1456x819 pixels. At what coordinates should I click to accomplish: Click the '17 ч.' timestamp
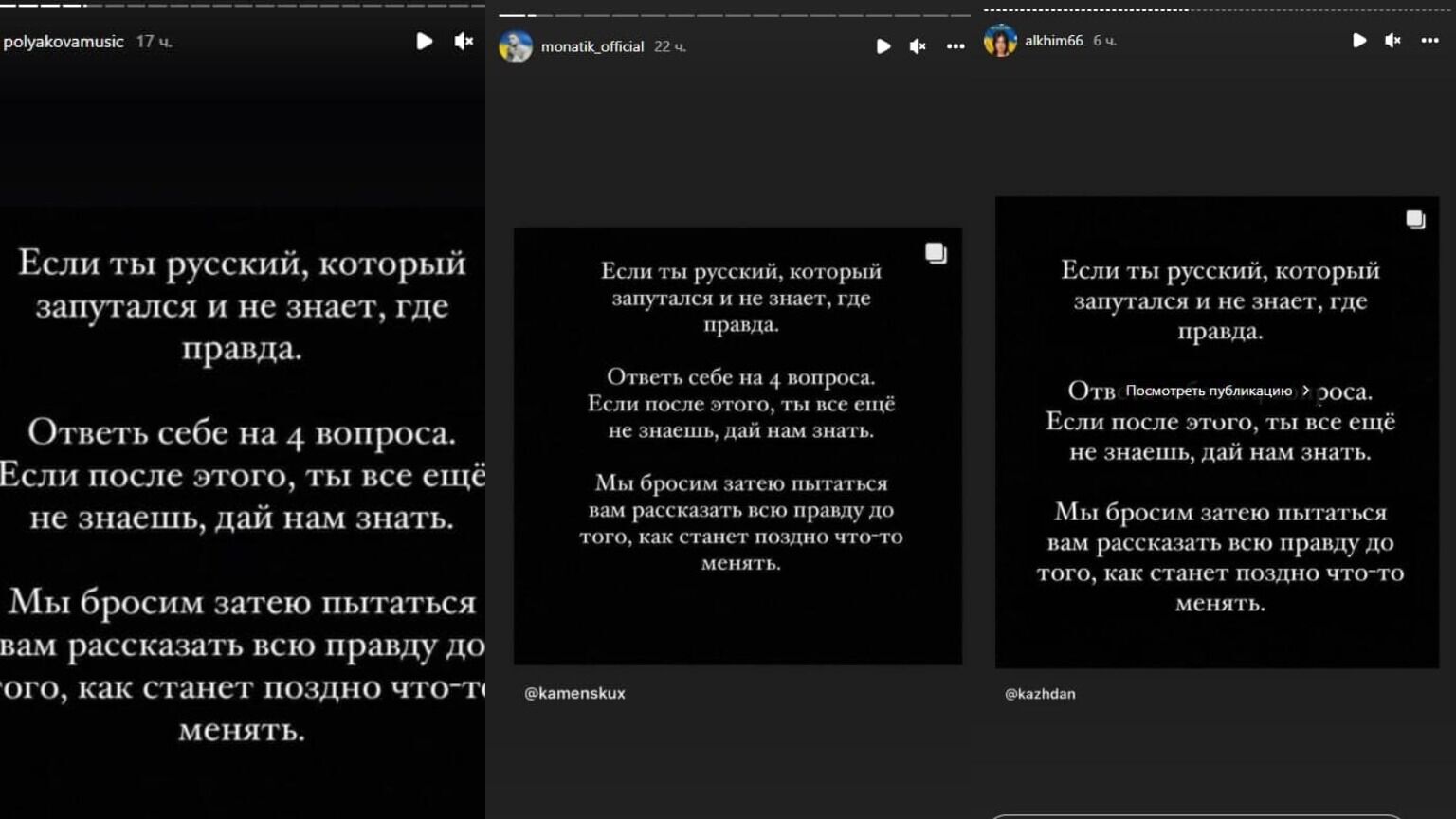[x=154, y=42]
